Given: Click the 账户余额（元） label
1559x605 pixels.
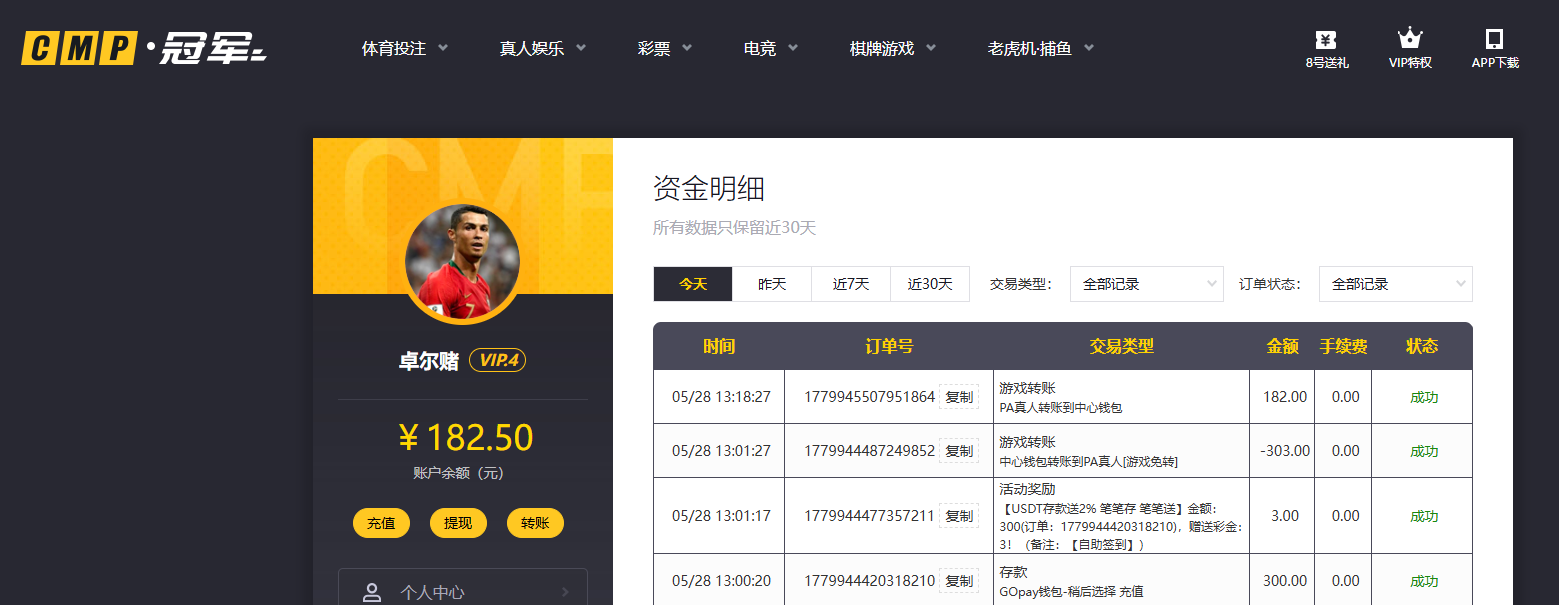Looking at the screenshot, I should click(458, 474).
